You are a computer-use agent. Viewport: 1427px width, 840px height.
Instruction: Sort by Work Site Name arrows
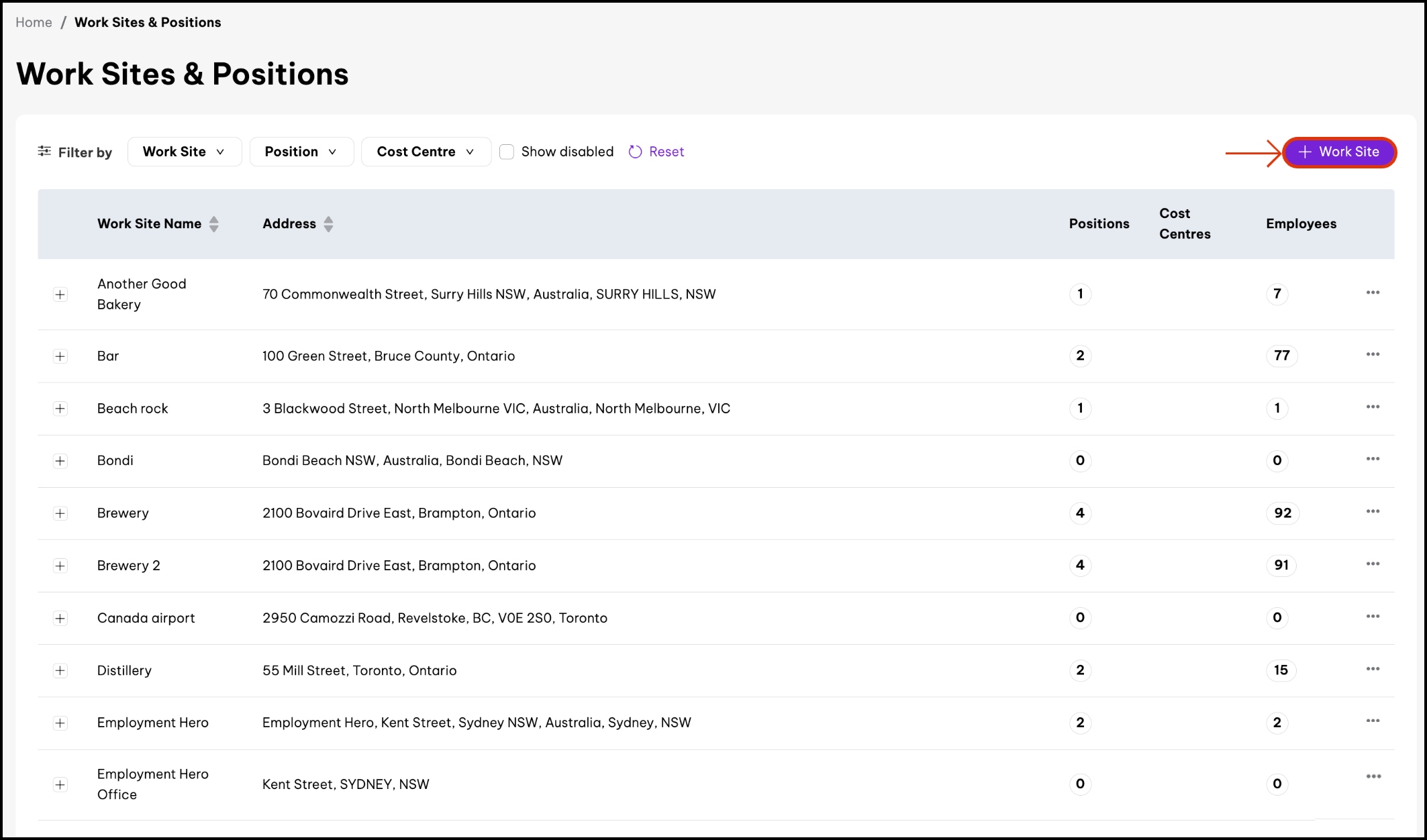click(x=214, y=224)
